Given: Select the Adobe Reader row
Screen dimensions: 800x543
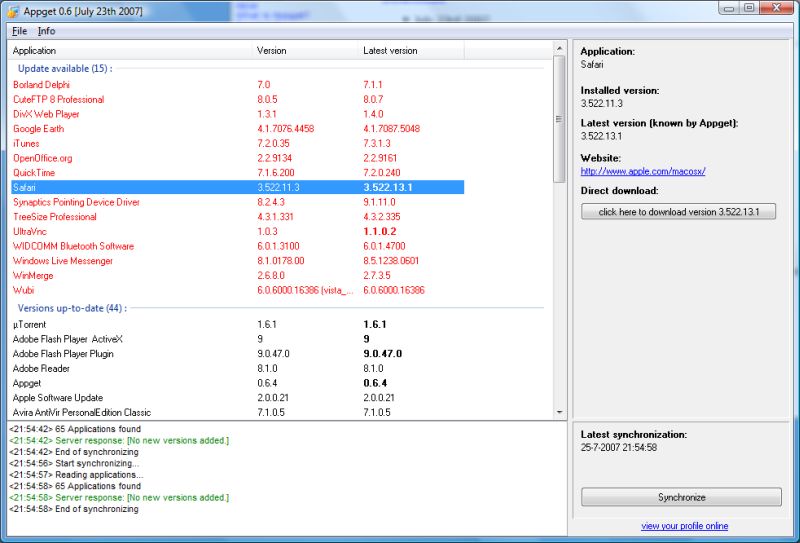Looking at the screenshot, I should coord(238,368).
